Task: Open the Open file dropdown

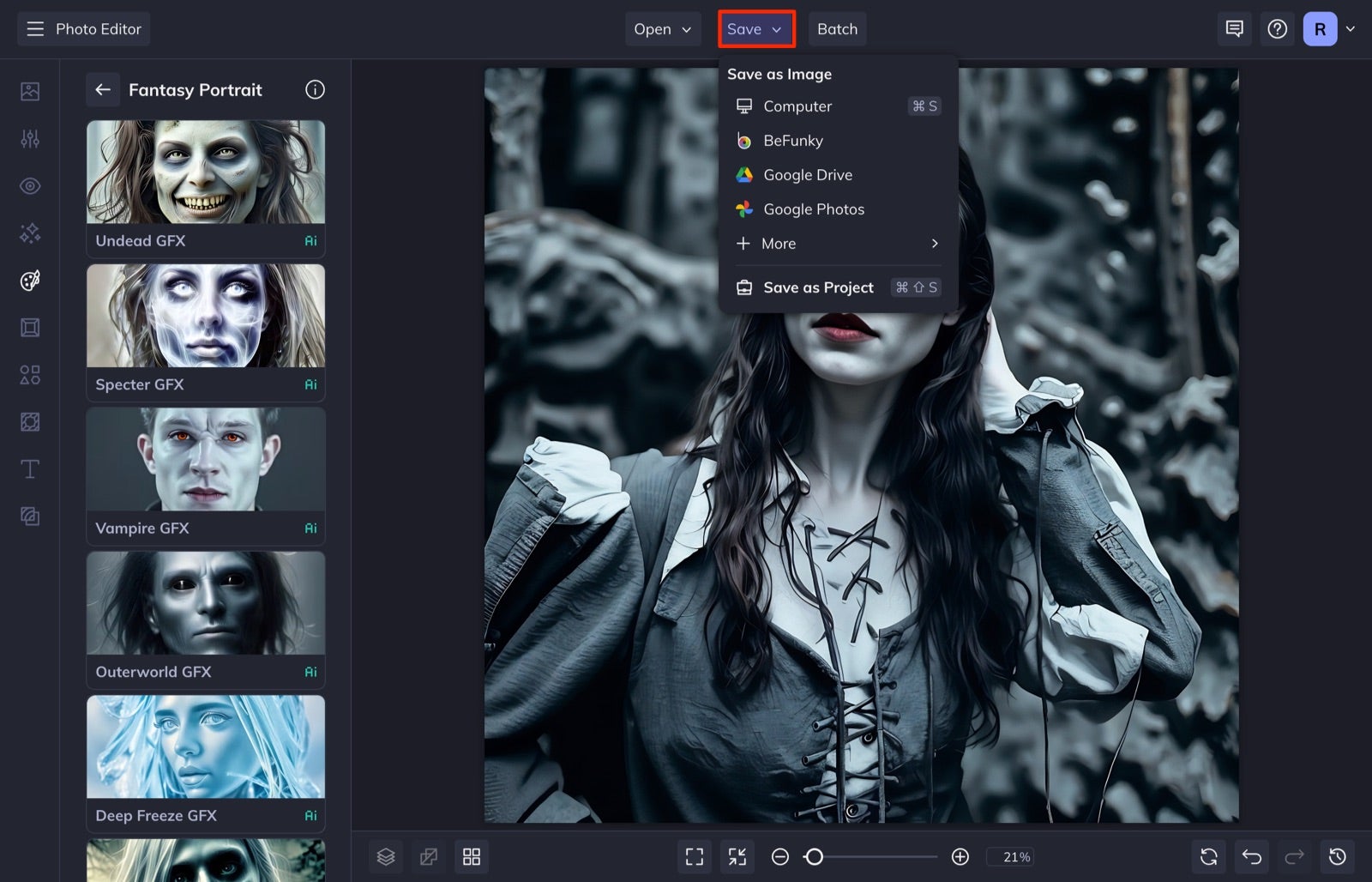Action: [x=662, y=28]
